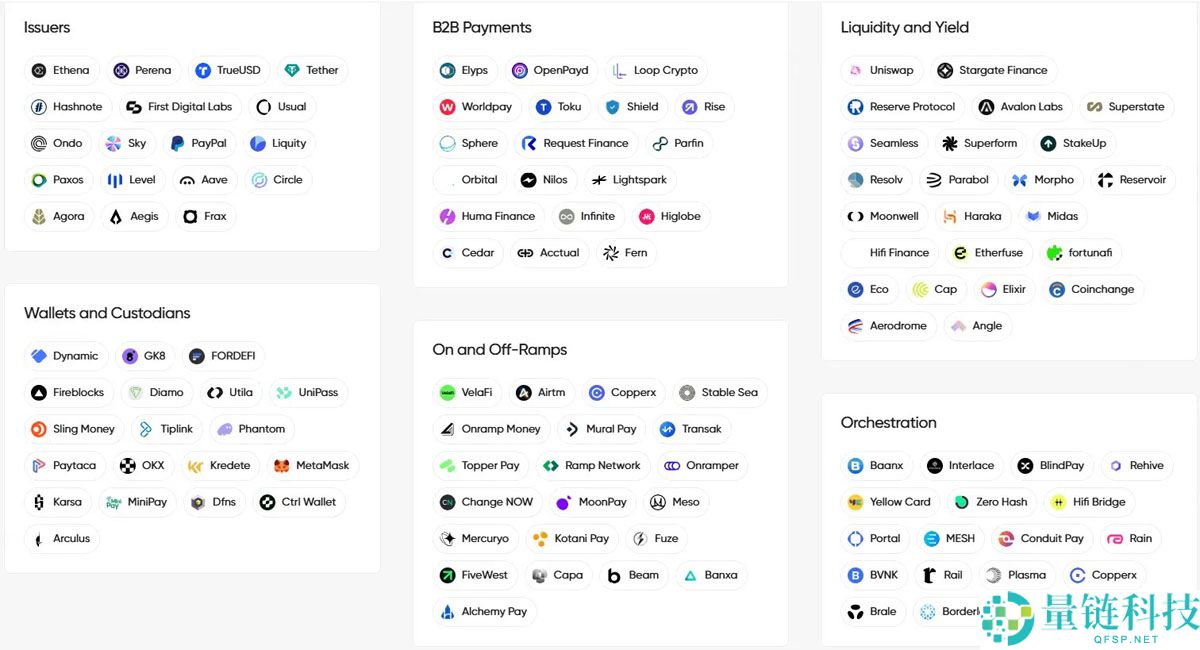This screenshot has height=650, width=1200.
Task: Click the Issuers section heading
Action: [47, 28]
